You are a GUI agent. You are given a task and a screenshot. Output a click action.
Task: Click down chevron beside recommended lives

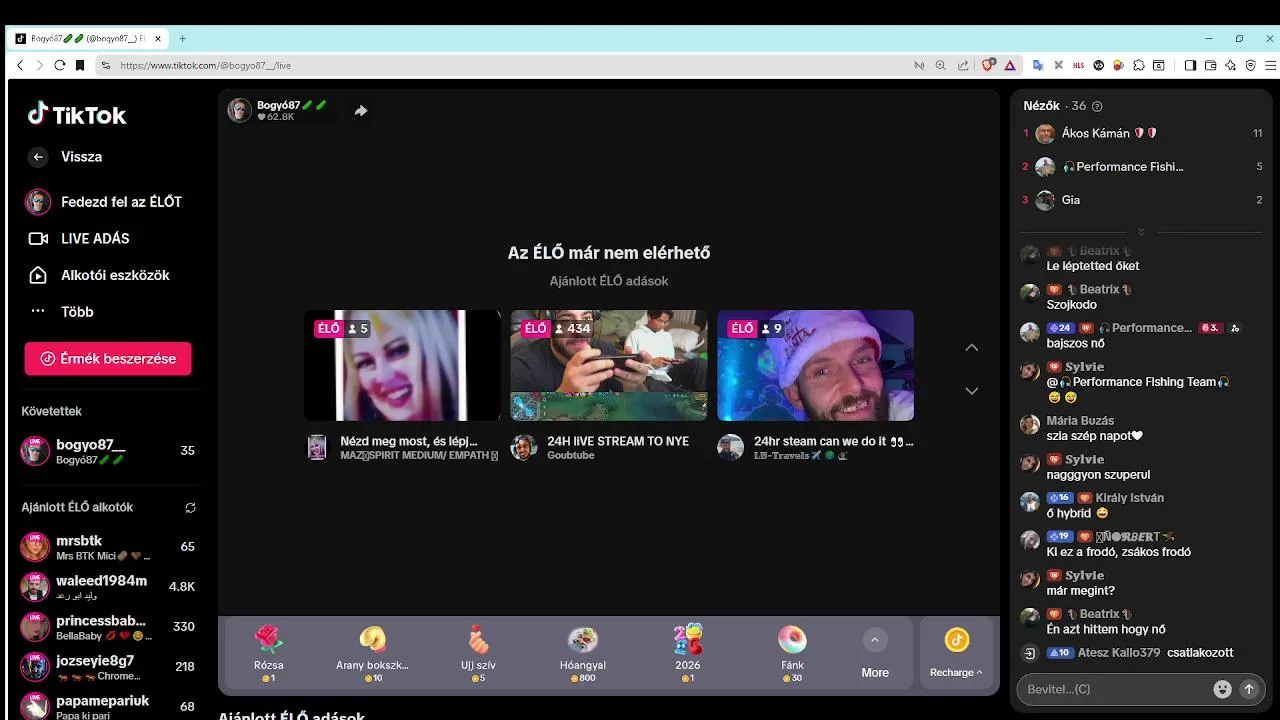[x=971, y=391]
